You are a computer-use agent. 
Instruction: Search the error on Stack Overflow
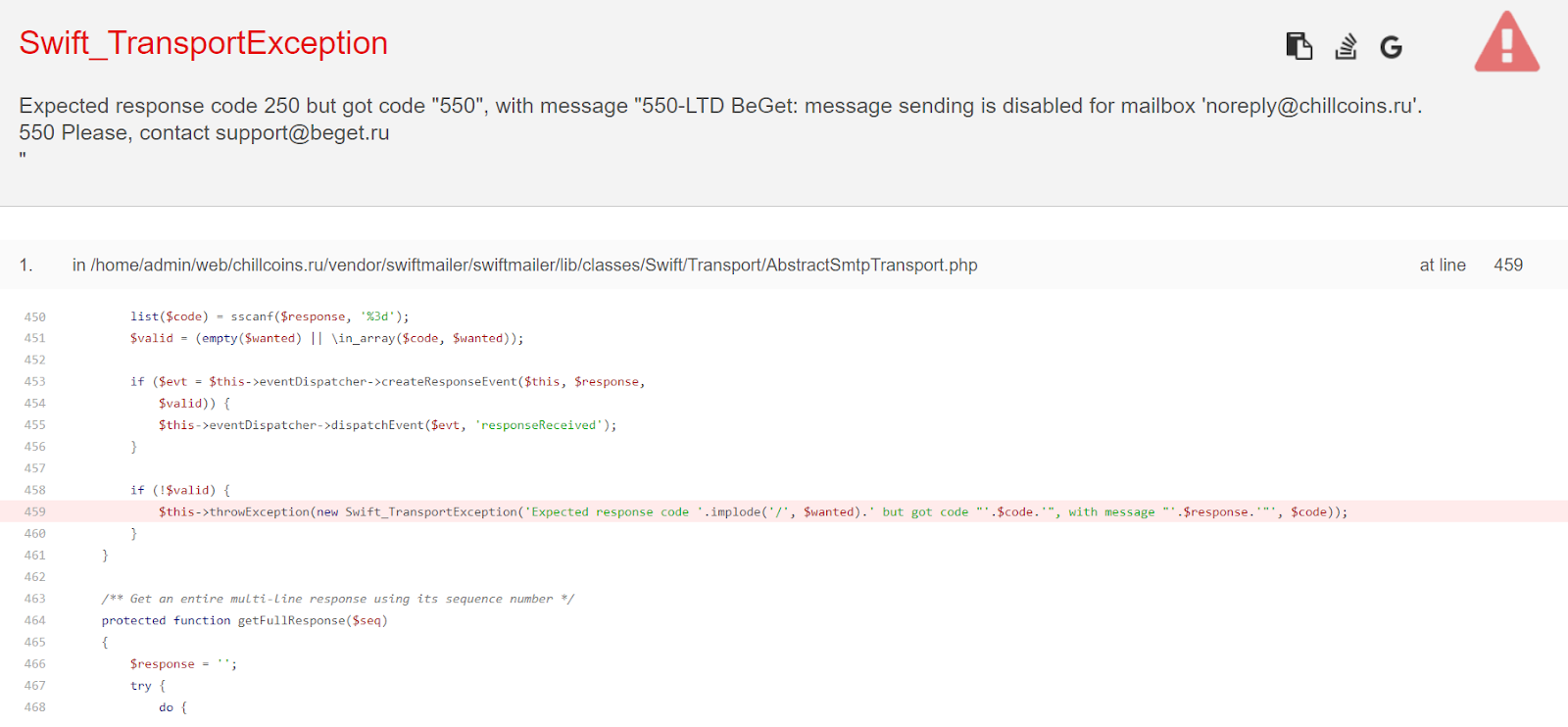[1346, 46]
